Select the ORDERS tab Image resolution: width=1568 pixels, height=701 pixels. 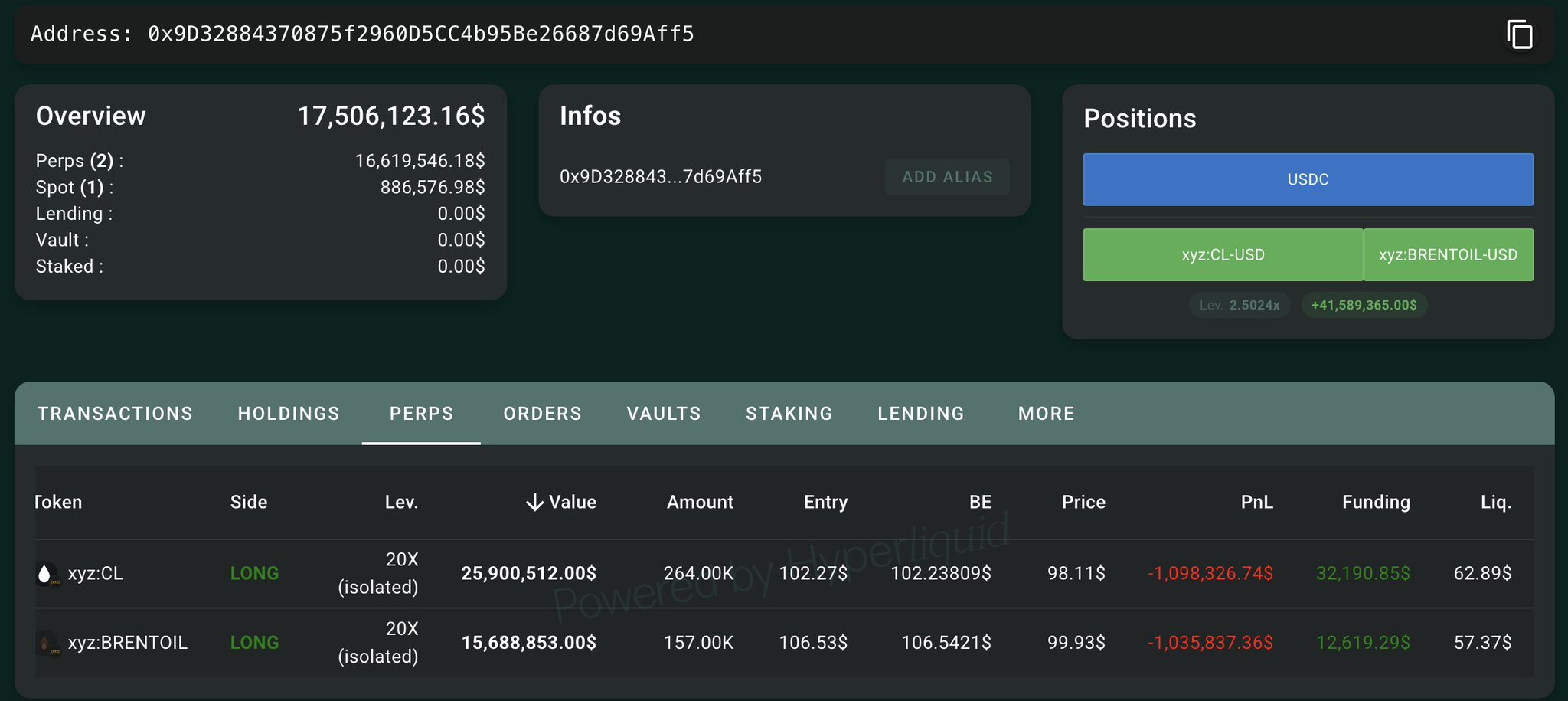click(x=542, y=414)
